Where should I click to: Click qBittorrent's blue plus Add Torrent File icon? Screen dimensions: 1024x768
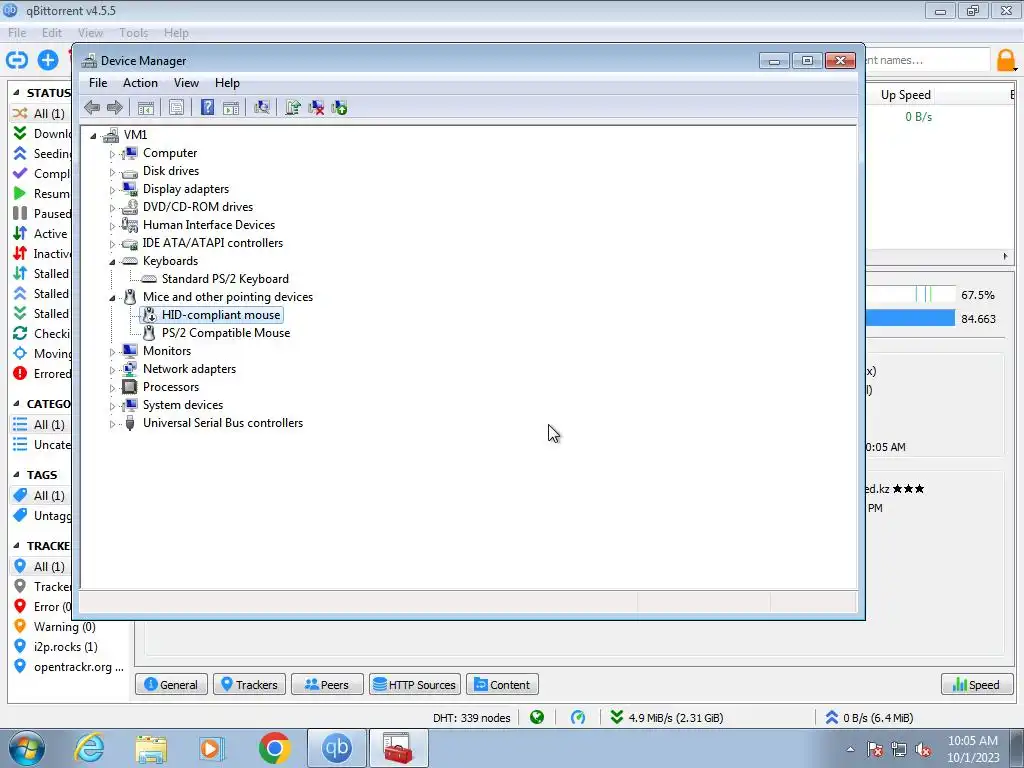coord(48,60)
